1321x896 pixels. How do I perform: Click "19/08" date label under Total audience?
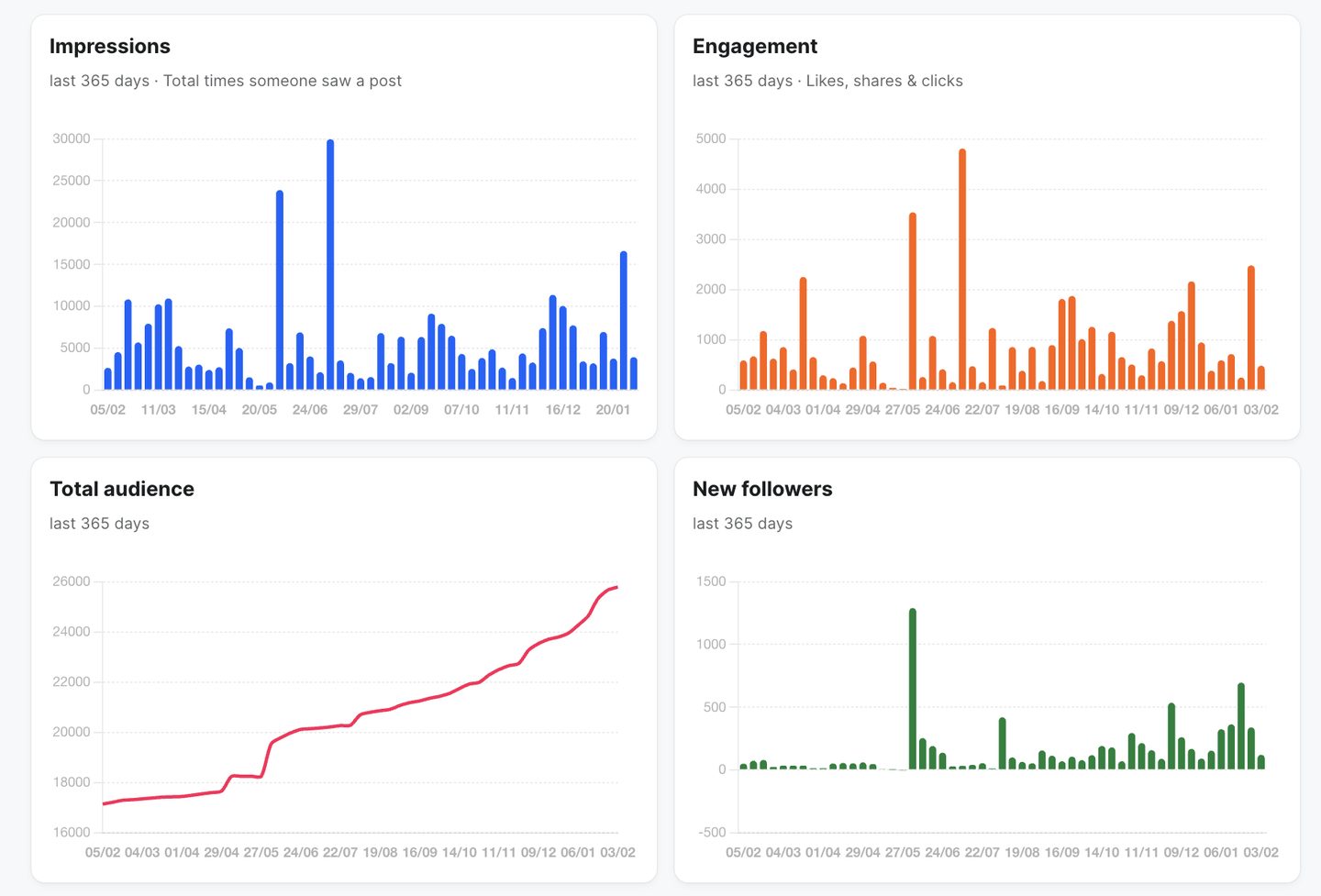click(380, 852)
